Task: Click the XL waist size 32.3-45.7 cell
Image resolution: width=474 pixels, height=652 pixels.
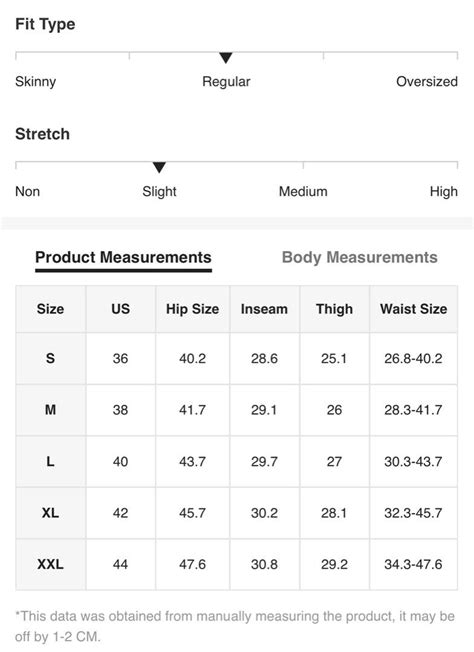Action: pos(413,513)
